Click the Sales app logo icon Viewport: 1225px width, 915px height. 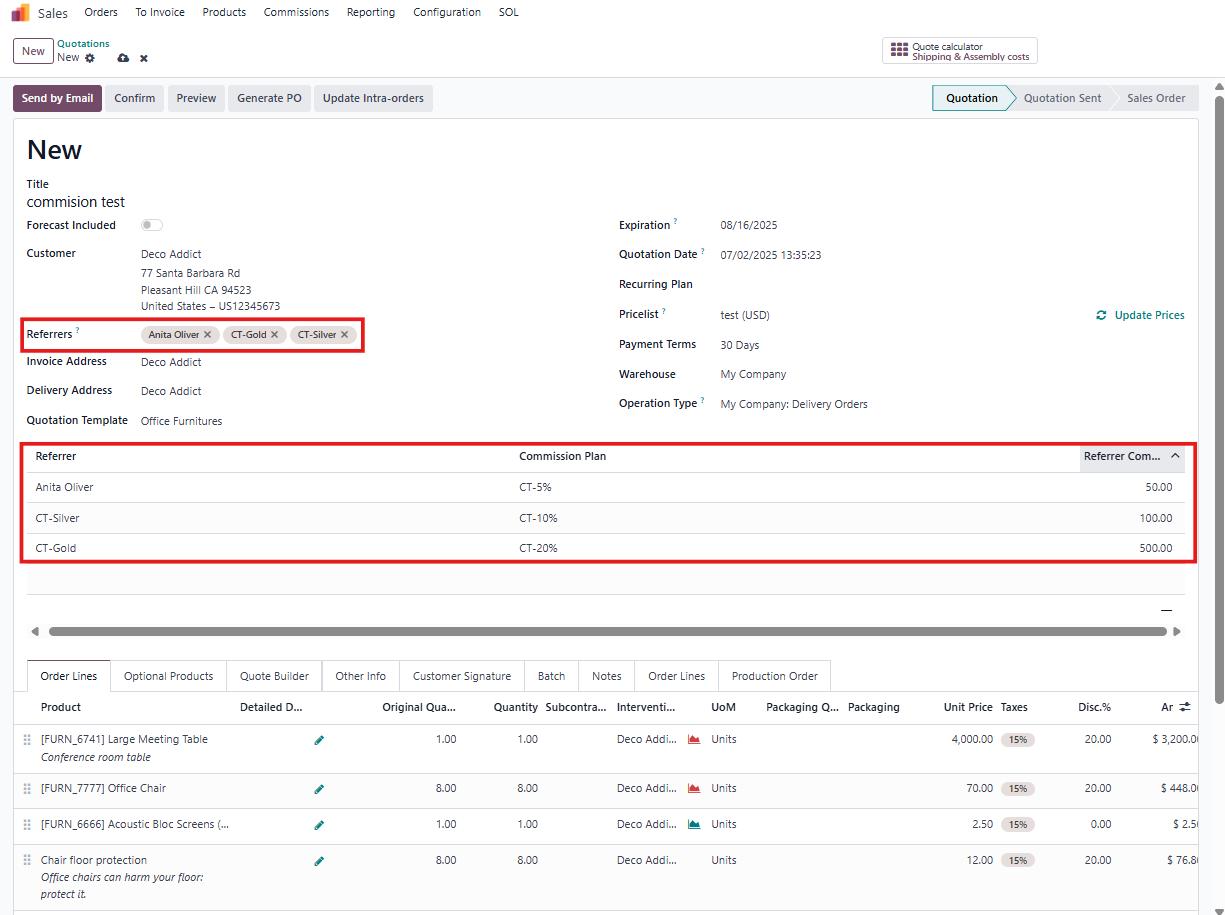tap(20, 13)
